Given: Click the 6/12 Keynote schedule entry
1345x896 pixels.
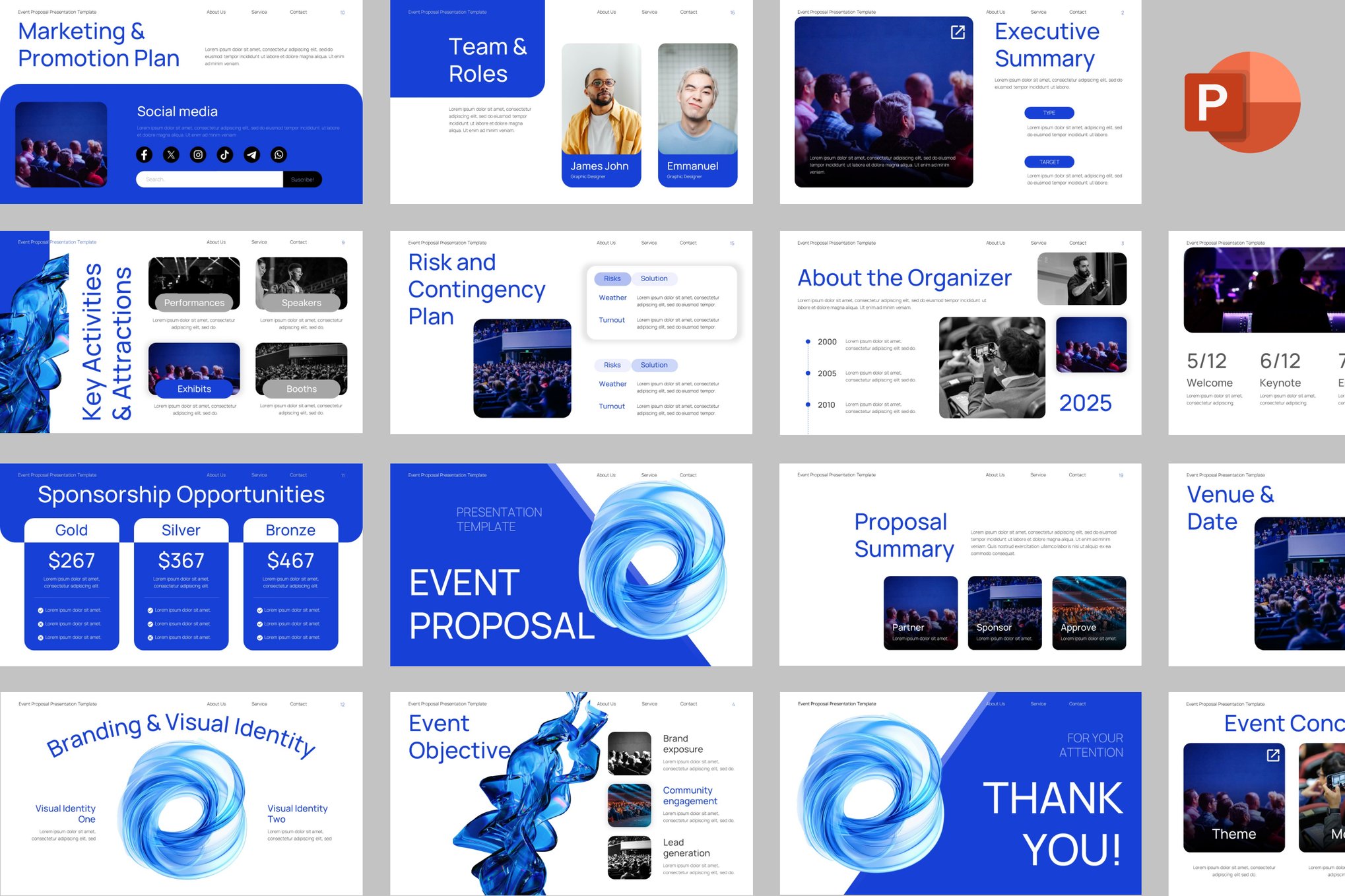Looking at the screenshot, I should tap(1287, 378).
